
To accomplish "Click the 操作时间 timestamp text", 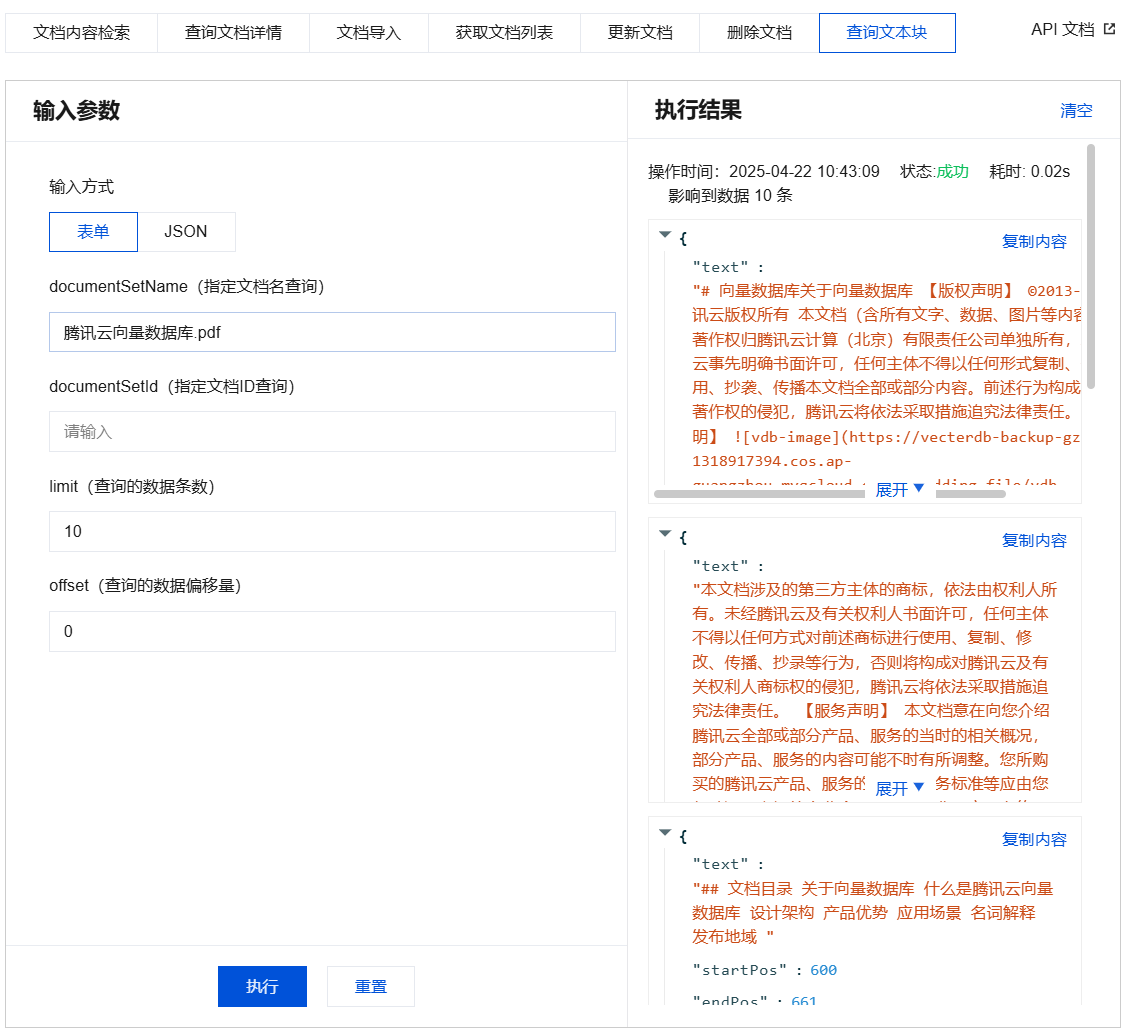I will tap(763, 172).
